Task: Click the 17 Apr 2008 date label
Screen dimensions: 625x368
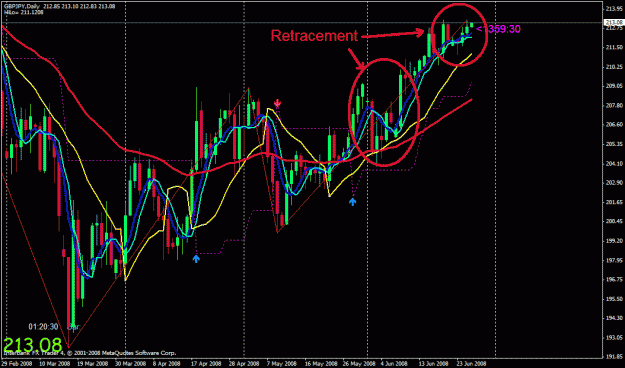Action: (206, 364)
